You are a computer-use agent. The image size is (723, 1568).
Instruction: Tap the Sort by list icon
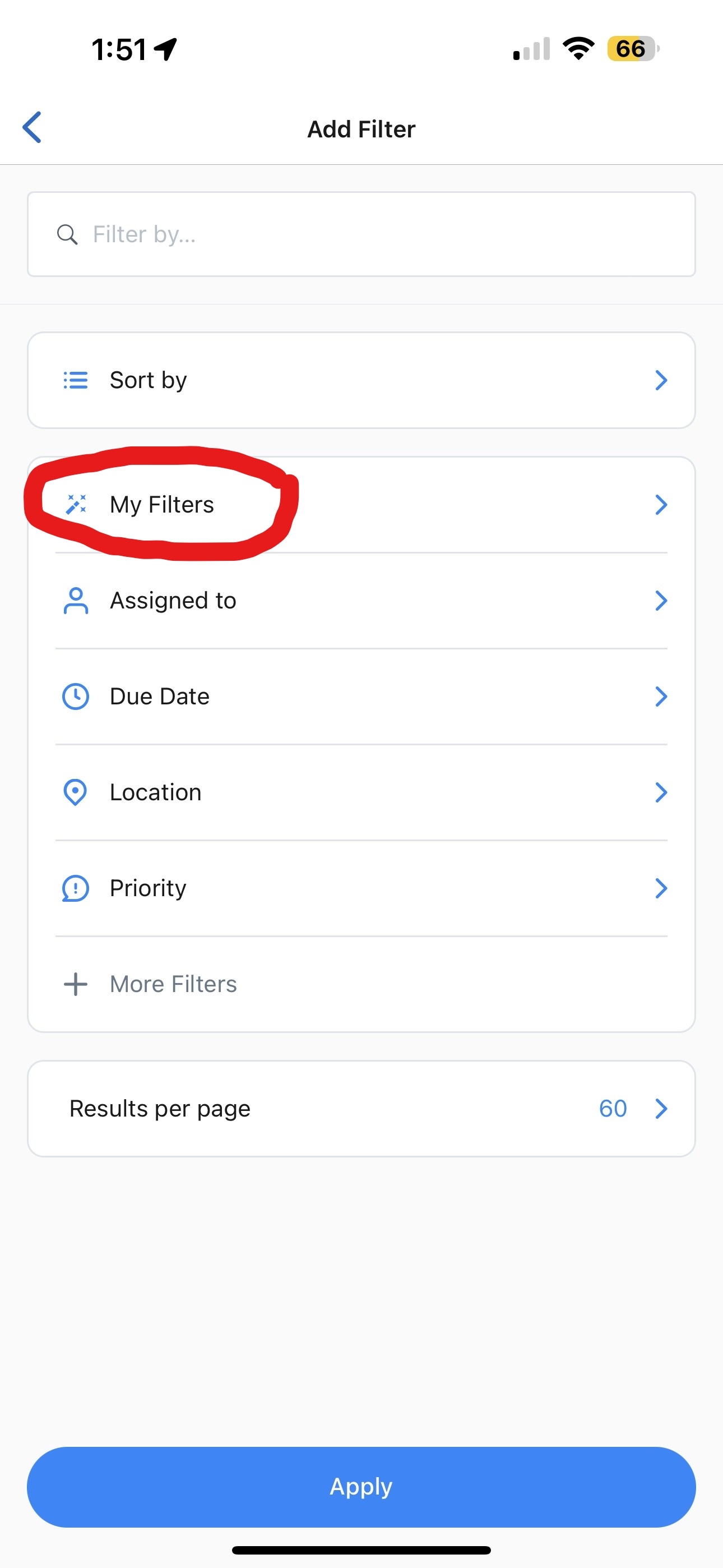tap(76, 380)
